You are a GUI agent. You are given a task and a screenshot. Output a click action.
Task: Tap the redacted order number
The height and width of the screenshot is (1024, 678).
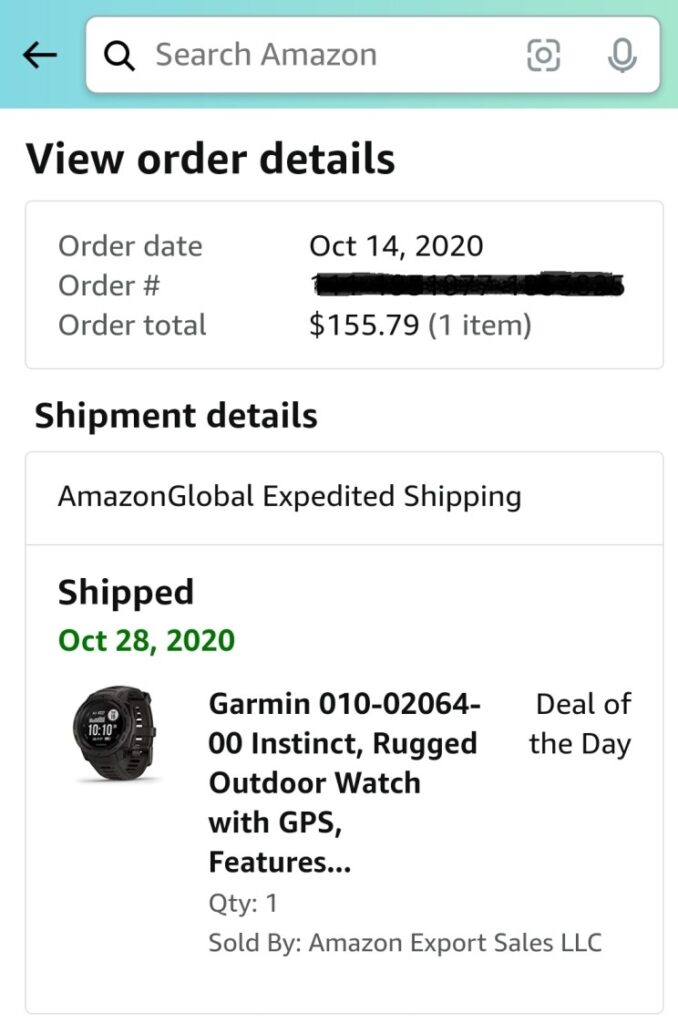[468, 285]
